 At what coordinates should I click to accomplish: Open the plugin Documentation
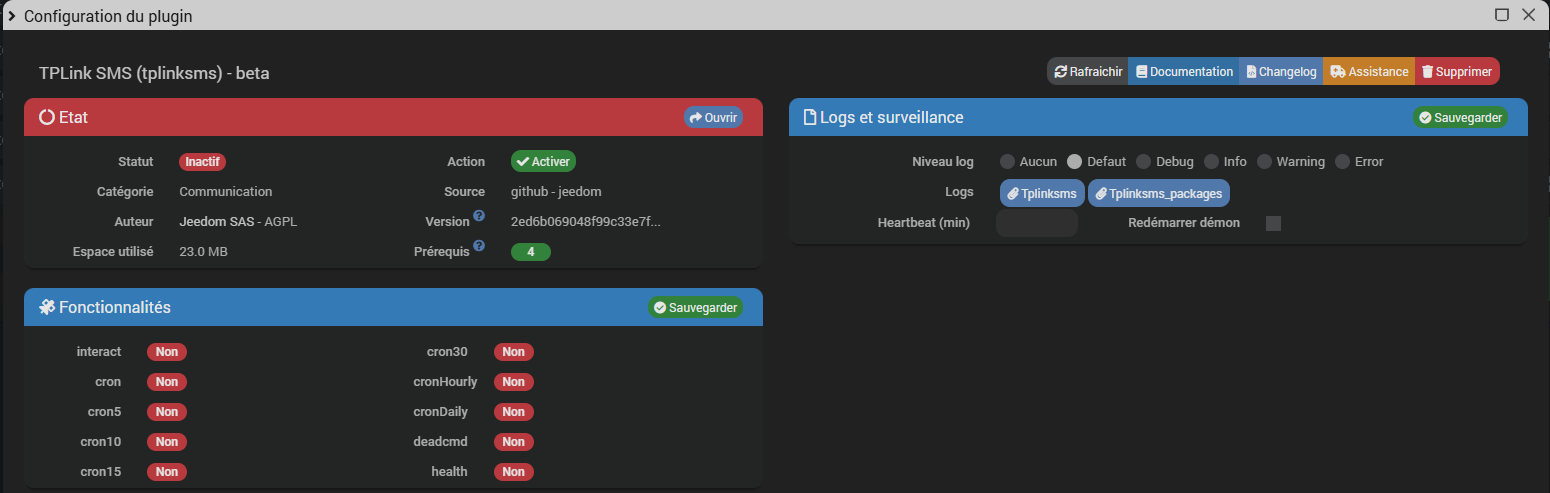(x=1184, y=72)
